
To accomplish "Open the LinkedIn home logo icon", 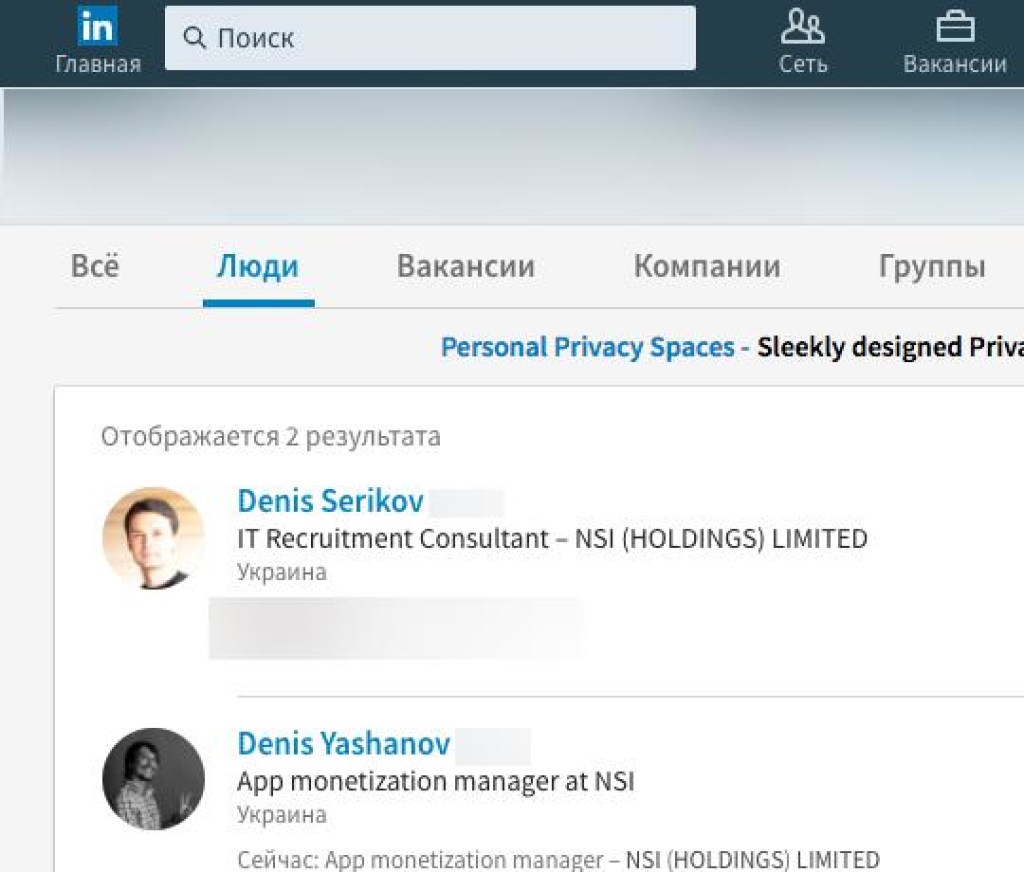I will tap(98, 26).
